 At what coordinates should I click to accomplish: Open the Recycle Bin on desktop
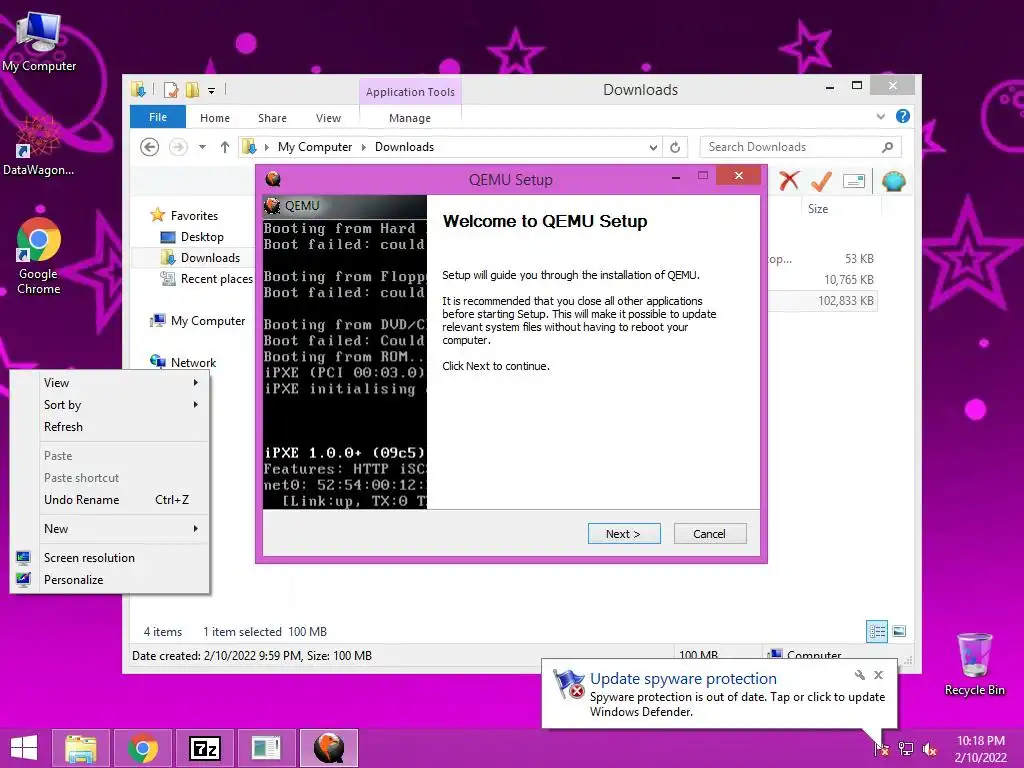point(974,664)
